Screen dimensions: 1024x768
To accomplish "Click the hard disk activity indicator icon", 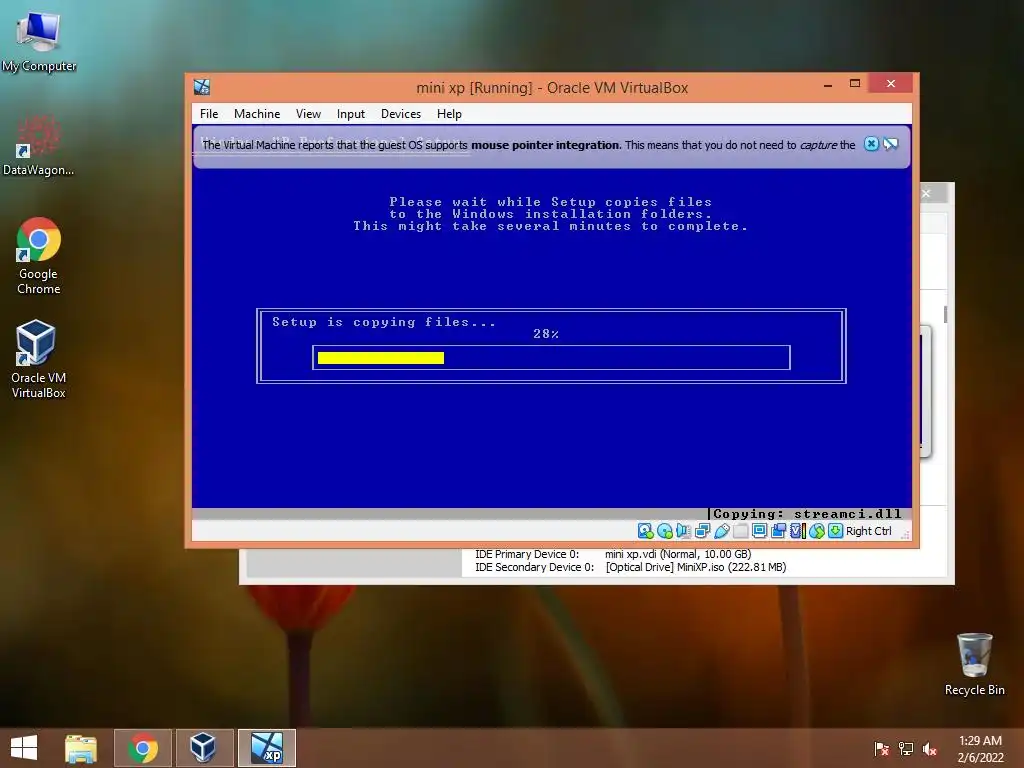I will tap(645, 531).
